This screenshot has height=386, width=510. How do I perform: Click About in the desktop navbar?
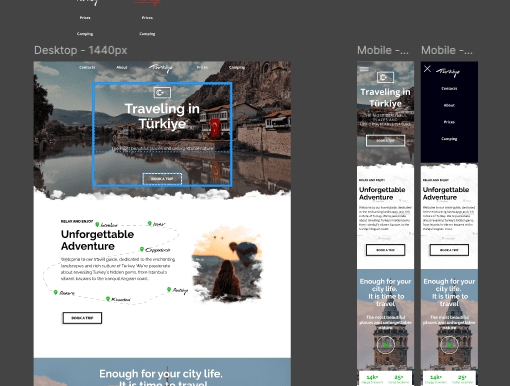[122, 67]
